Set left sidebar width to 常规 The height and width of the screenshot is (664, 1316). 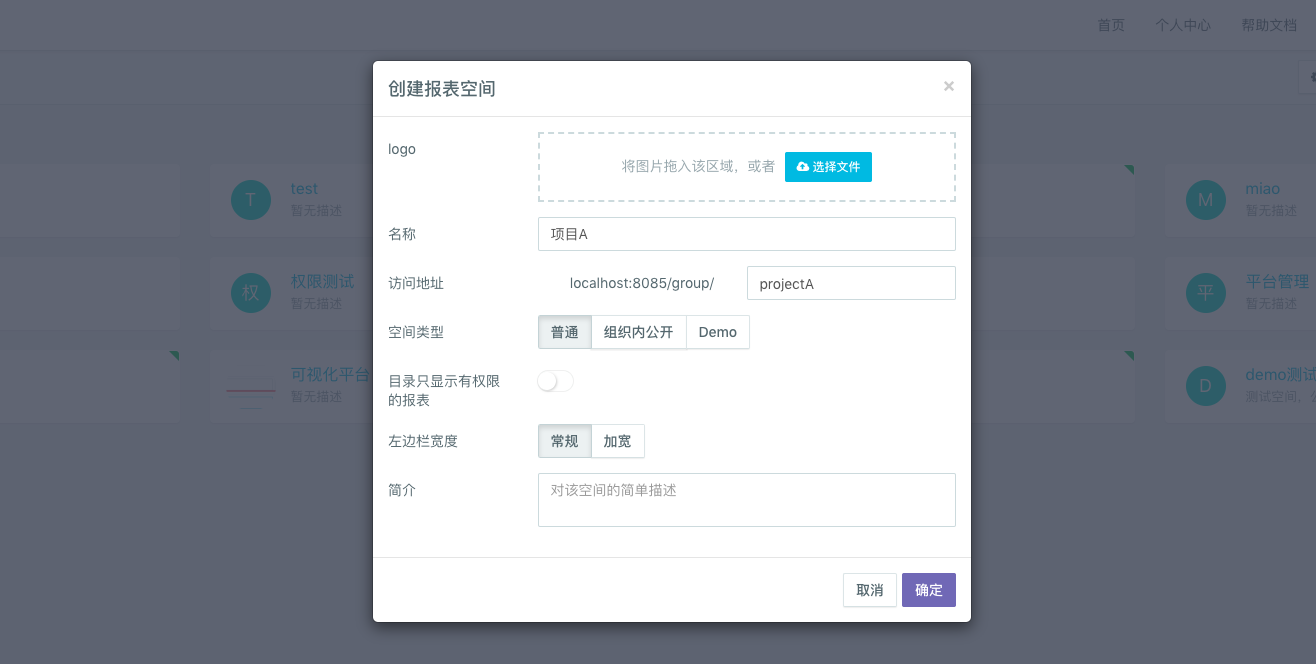point(564,441)
